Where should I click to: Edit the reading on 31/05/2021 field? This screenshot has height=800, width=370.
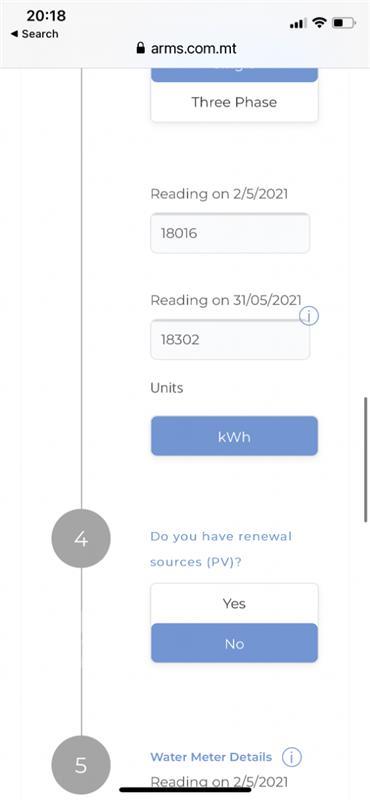tap(230, 340)
